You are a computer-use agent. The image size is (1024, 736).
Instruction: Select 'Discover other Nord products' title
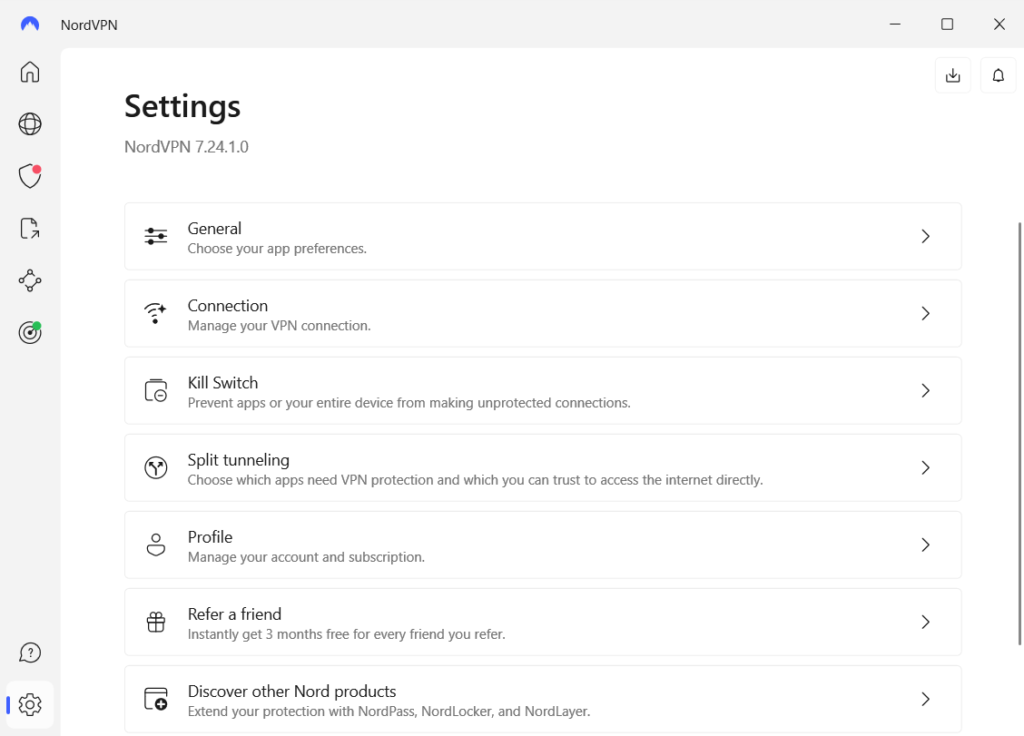pyautogui.click(x=292, y=691)
